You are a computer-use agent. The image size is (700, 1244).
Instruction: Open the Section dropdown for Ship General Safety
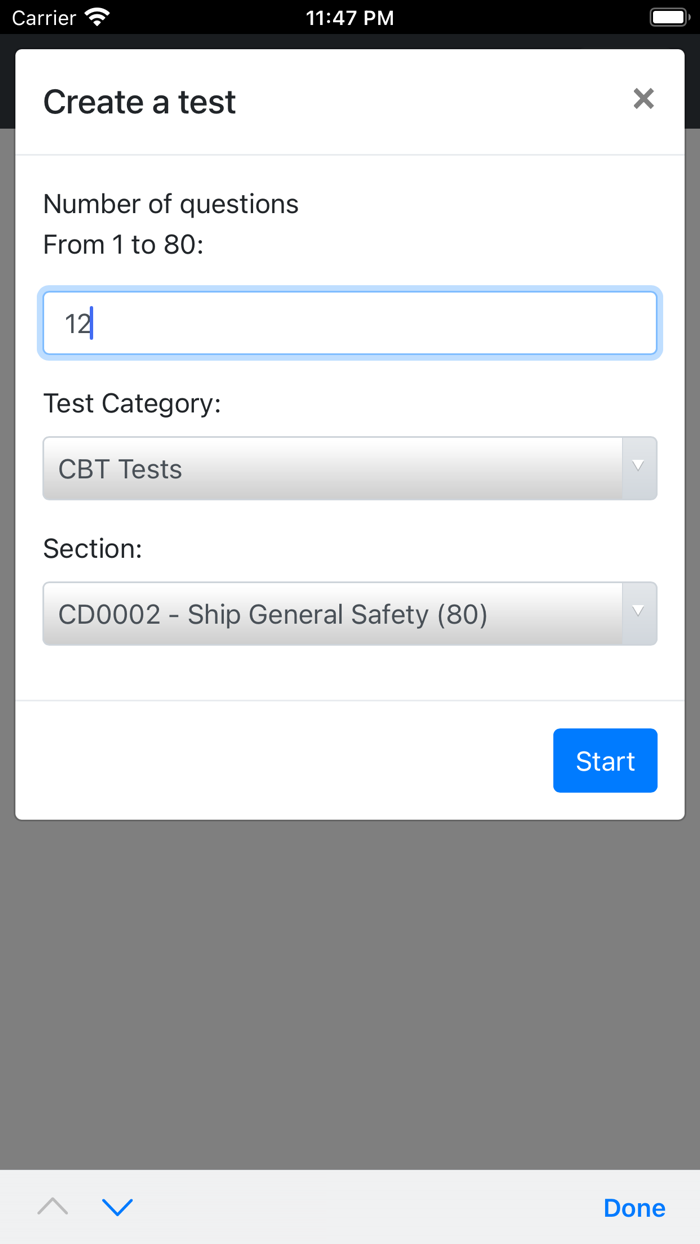click(x=349, y=613)
